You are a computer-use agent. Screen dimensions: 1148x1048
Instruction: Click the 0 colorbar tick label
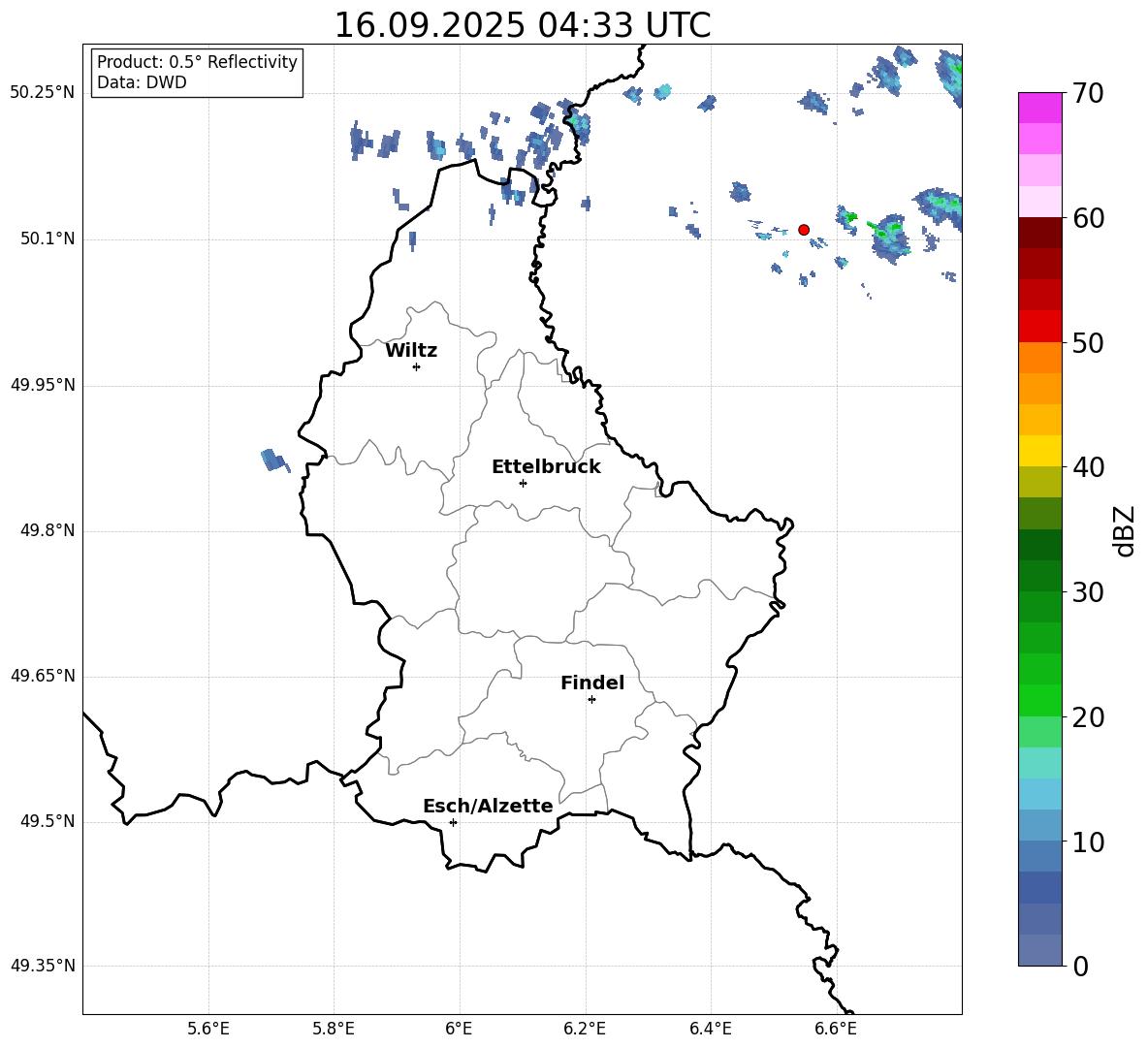1081,966
